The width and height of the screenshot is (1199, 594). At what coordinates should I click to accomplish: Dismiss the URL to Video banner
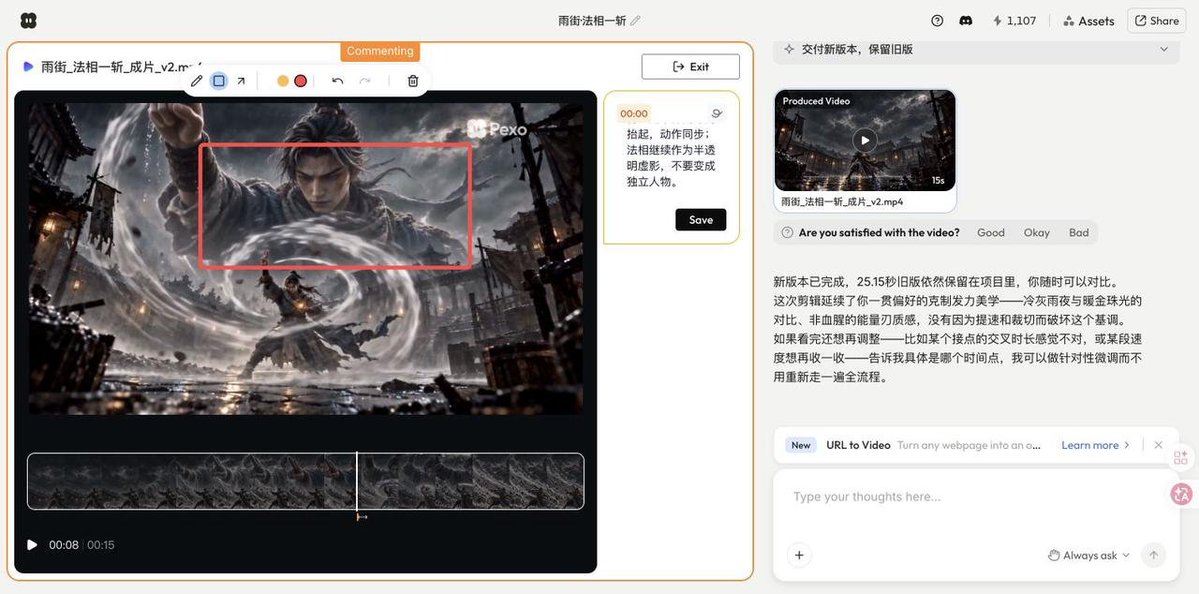tap(1158, 445)
